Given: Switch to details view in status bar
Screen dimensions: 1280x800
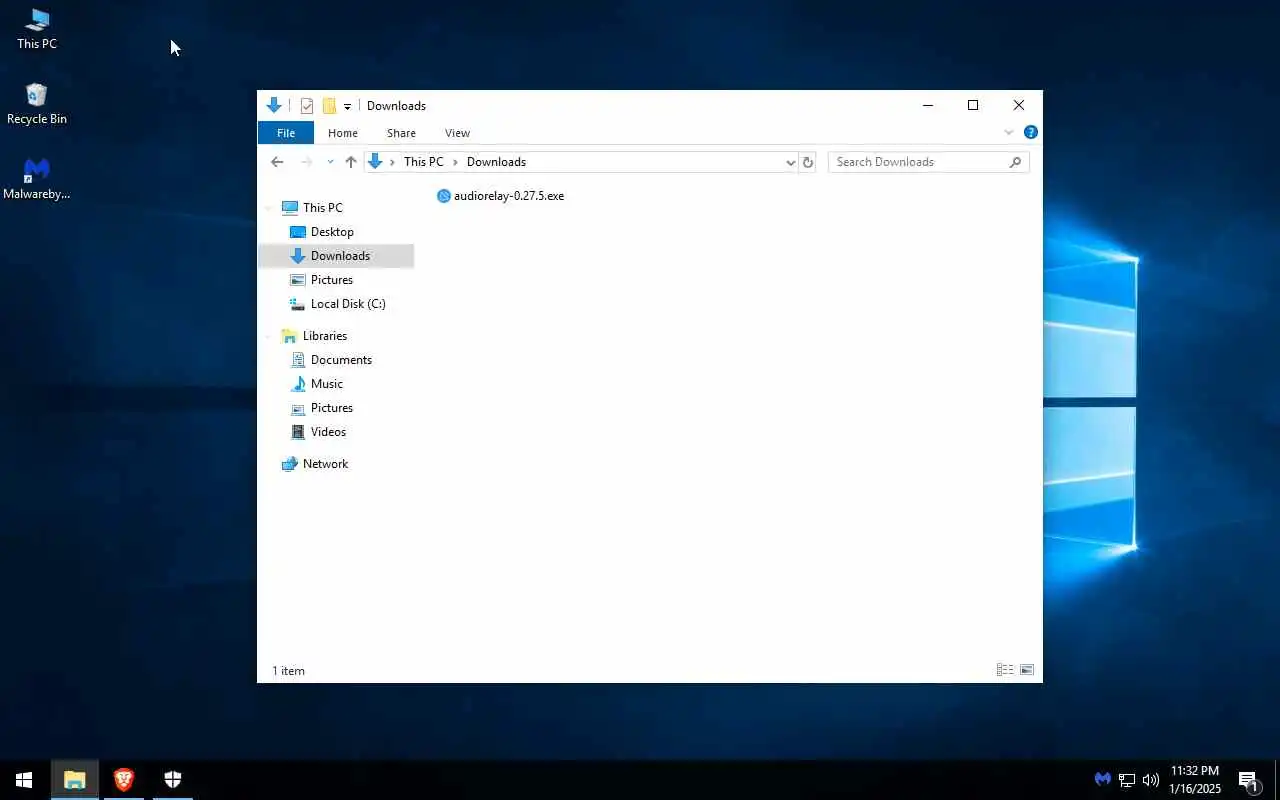Looking at the screenshot, I should 1005,670.
